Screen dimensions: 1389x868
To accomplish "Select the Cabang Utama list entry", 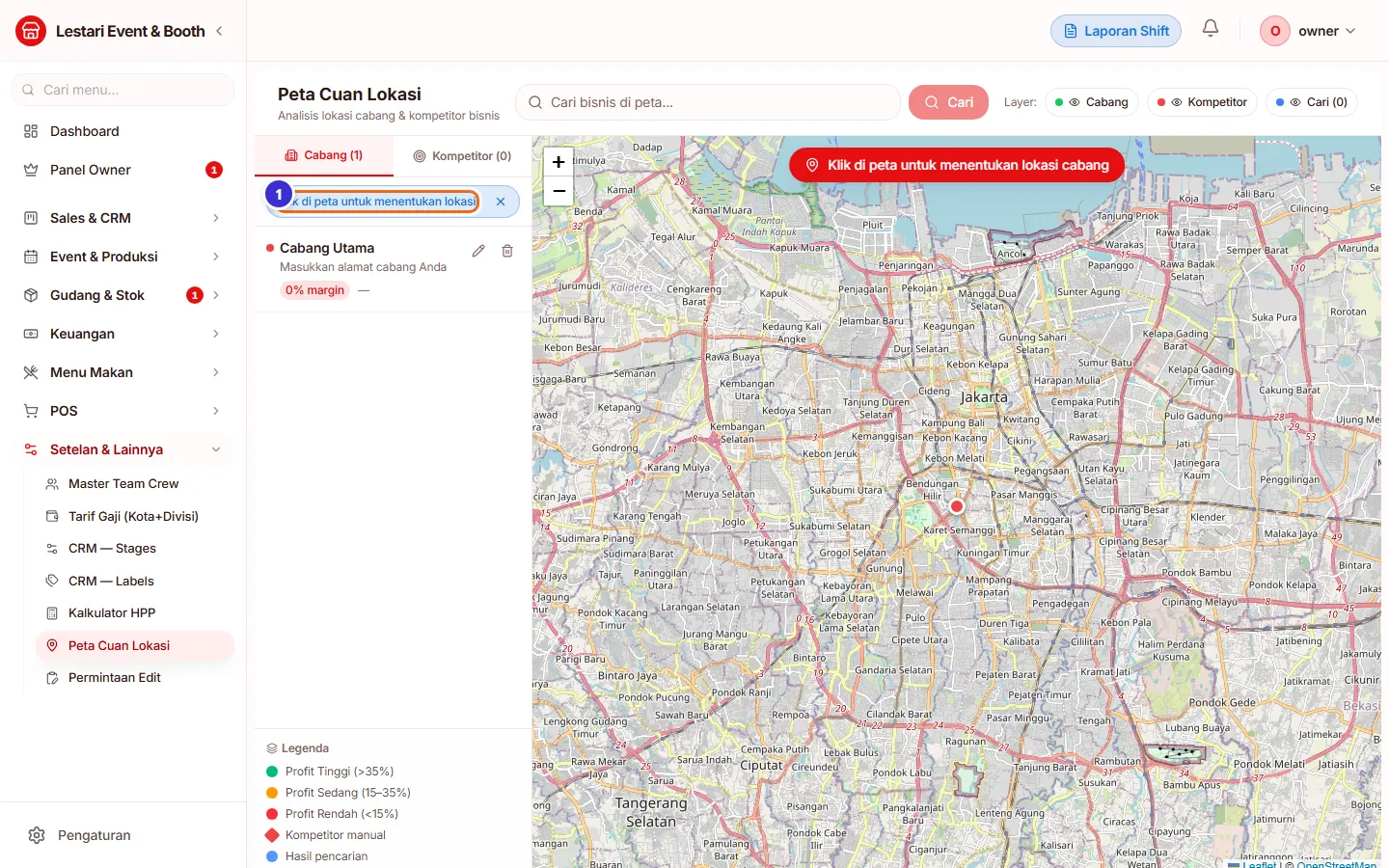I will 394,269.
